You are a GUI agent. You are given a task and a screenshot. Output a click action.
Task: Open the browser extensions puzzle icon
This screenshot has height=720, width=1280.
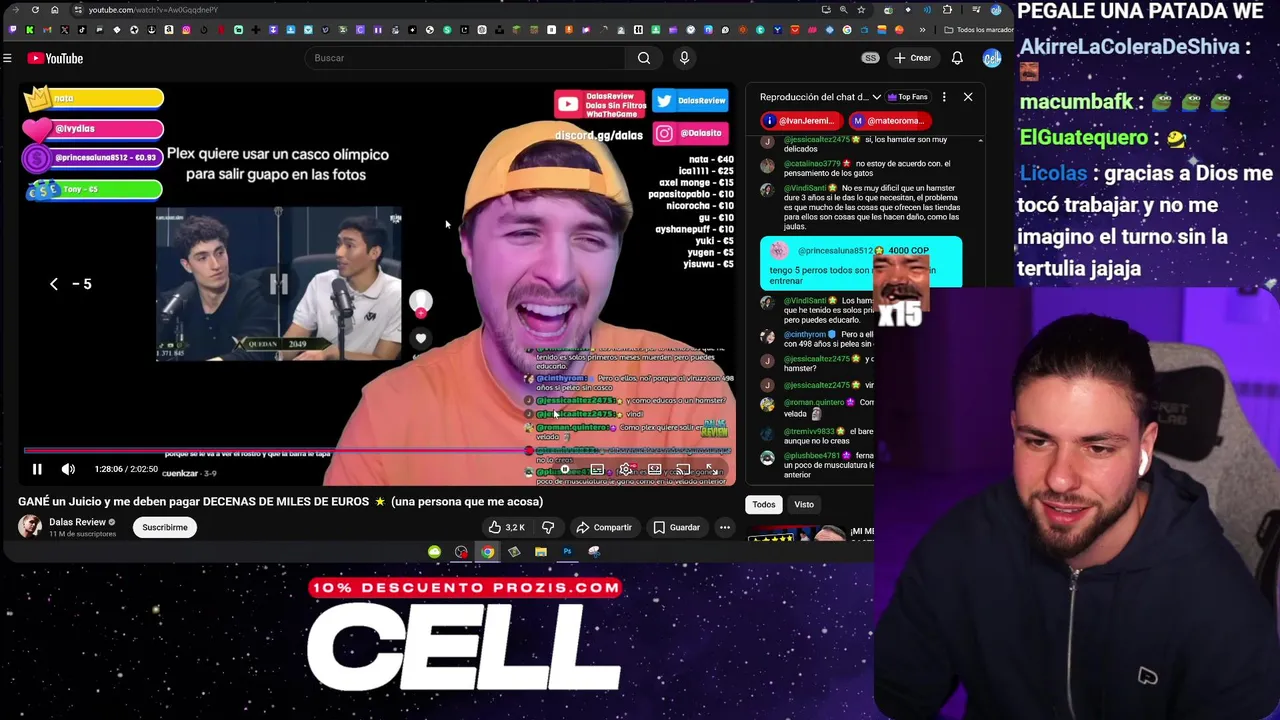[947, 10]
